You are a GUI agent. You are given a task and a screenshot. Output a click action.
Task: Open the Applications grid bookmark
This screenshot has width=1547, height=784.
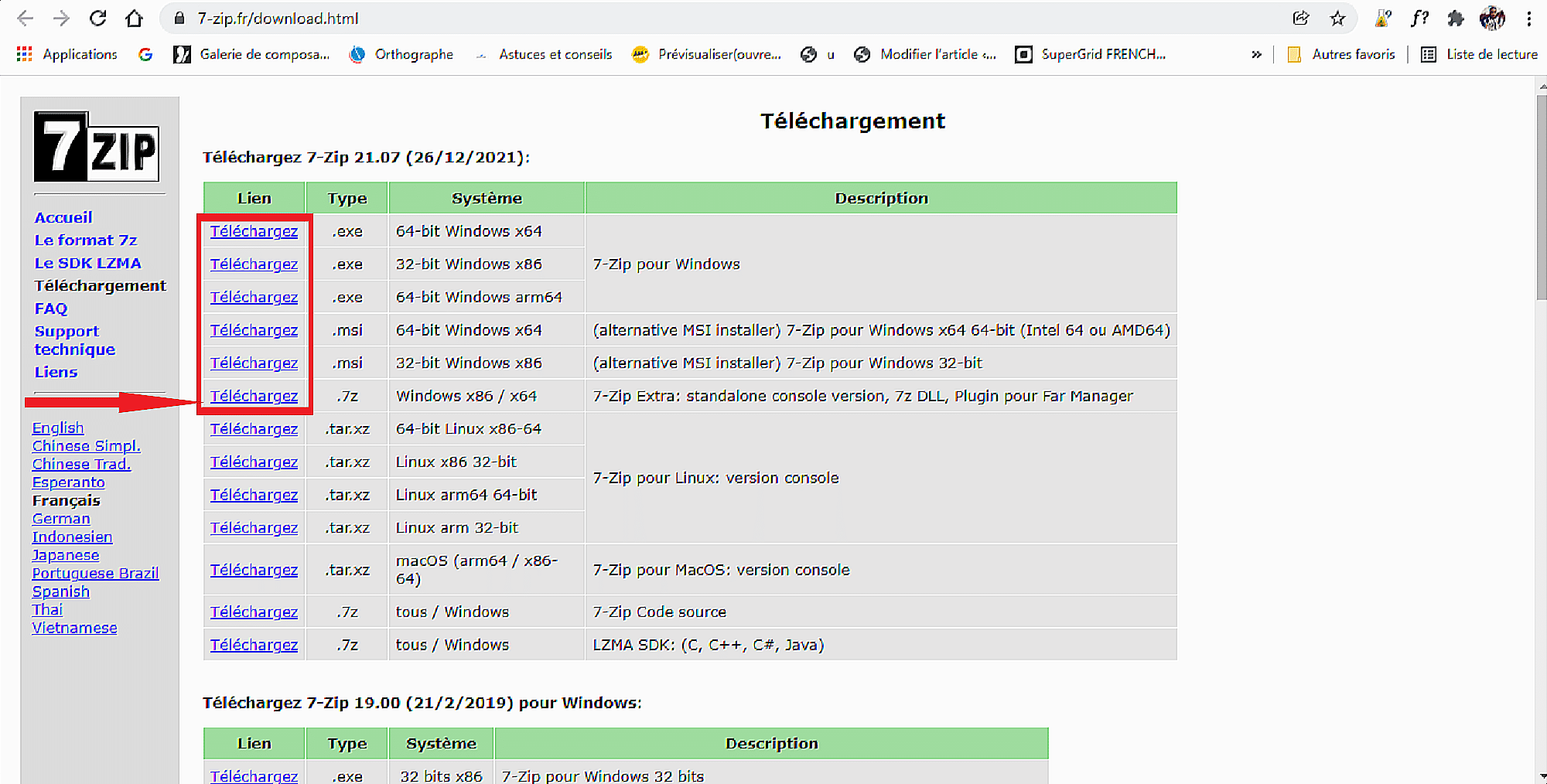coord(67,54)
